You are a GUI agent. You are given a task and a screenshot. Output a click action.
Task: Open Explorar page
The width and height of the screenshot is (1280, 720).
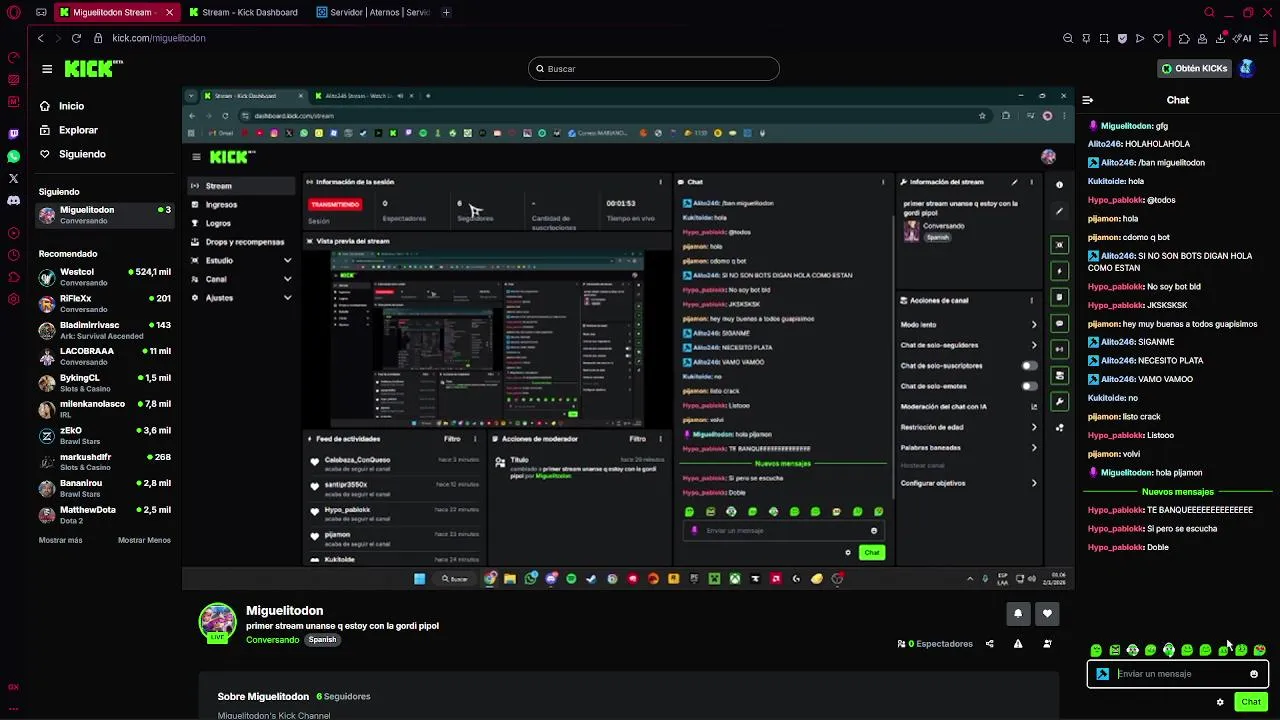[x=78, y=130]
